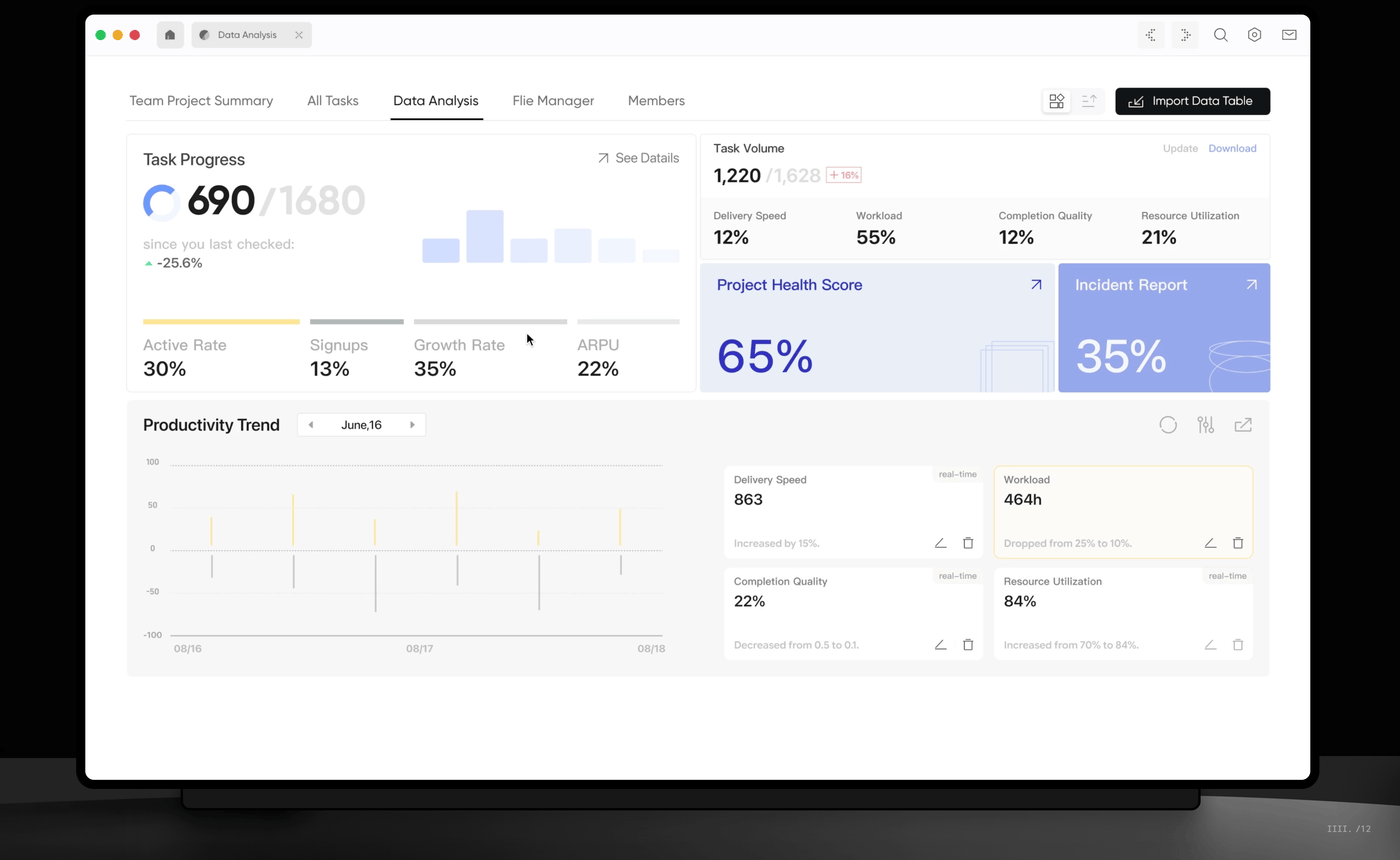Screen dimensions: 1400x860
Task: Delete the Completion Quality card trash icon
Action: coord(968,645)
